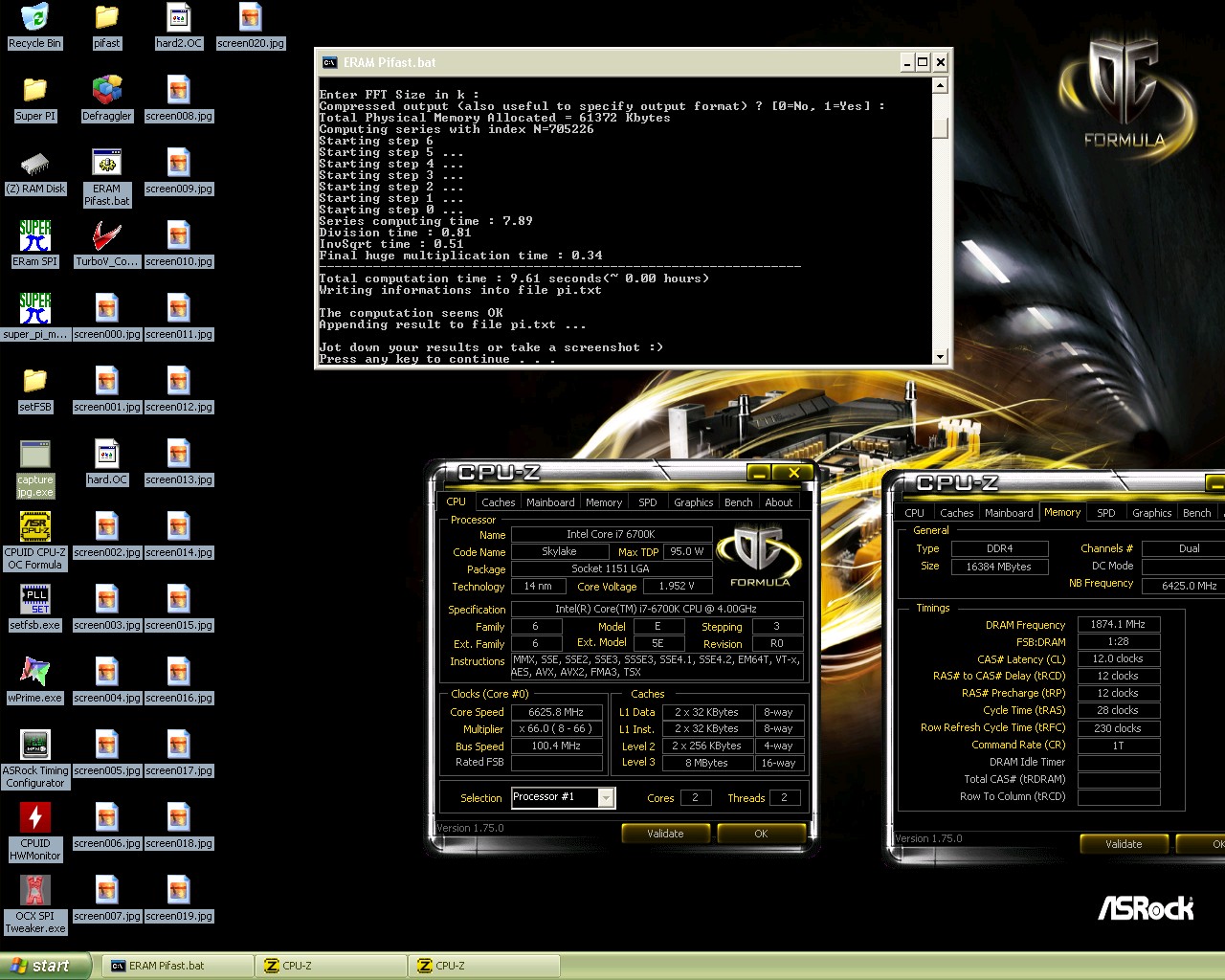The image size is (1225, 980).
Task: Click Validate in left CPU-Z window
Action: click(665, 834)
